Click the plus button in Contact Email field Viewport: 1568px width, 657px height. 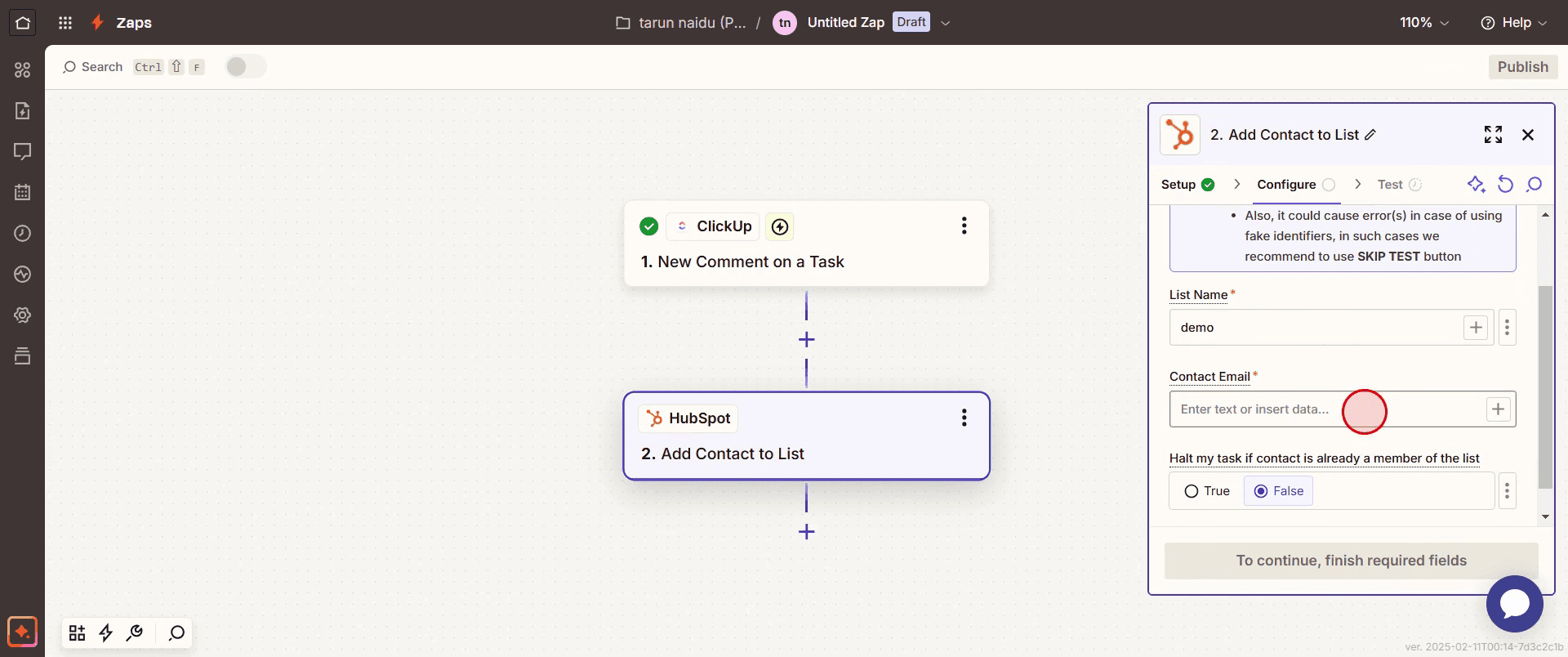1498,409
